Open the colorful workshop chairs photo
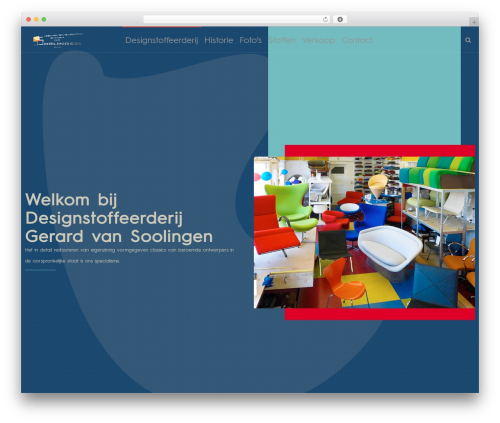The image size is (500, 423). coord(364,232)
